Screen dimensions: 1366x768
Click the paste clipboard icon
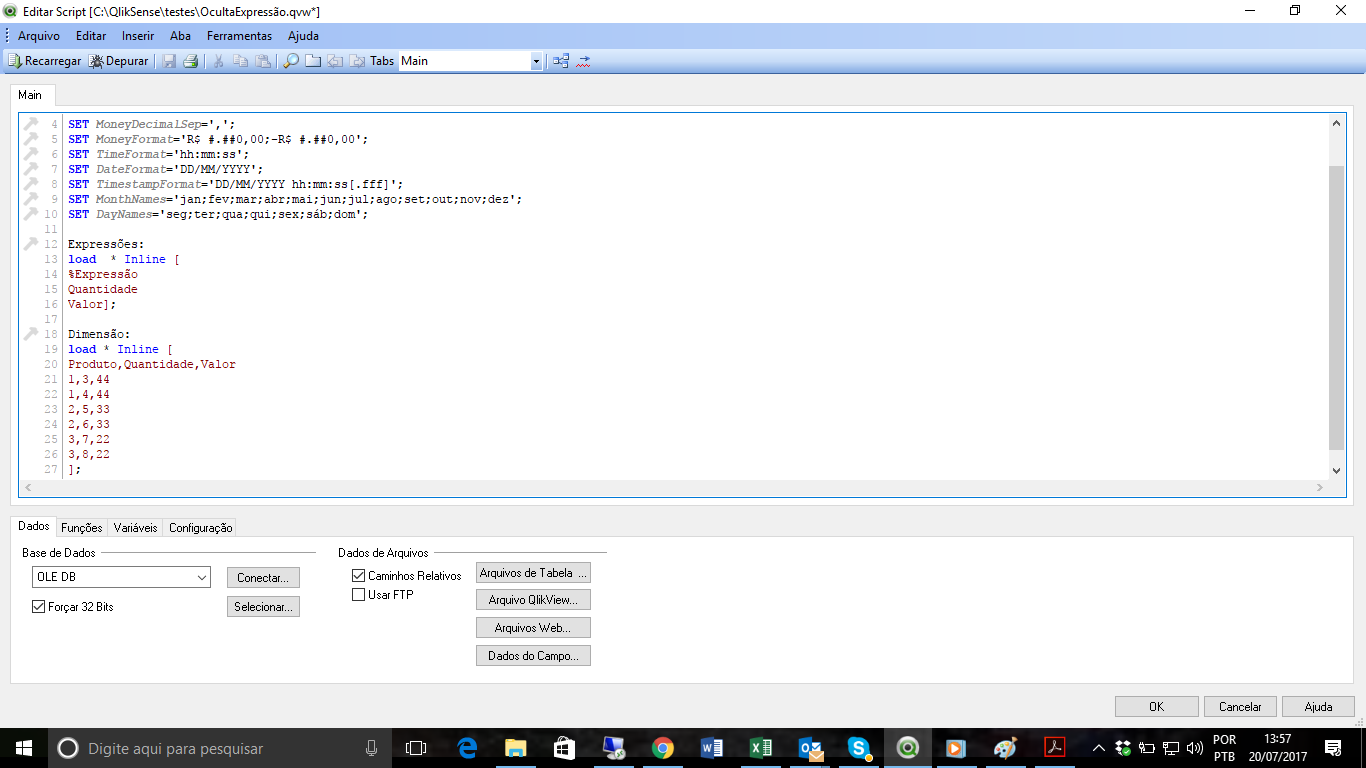pyautogui.click(x=262, y=61)
